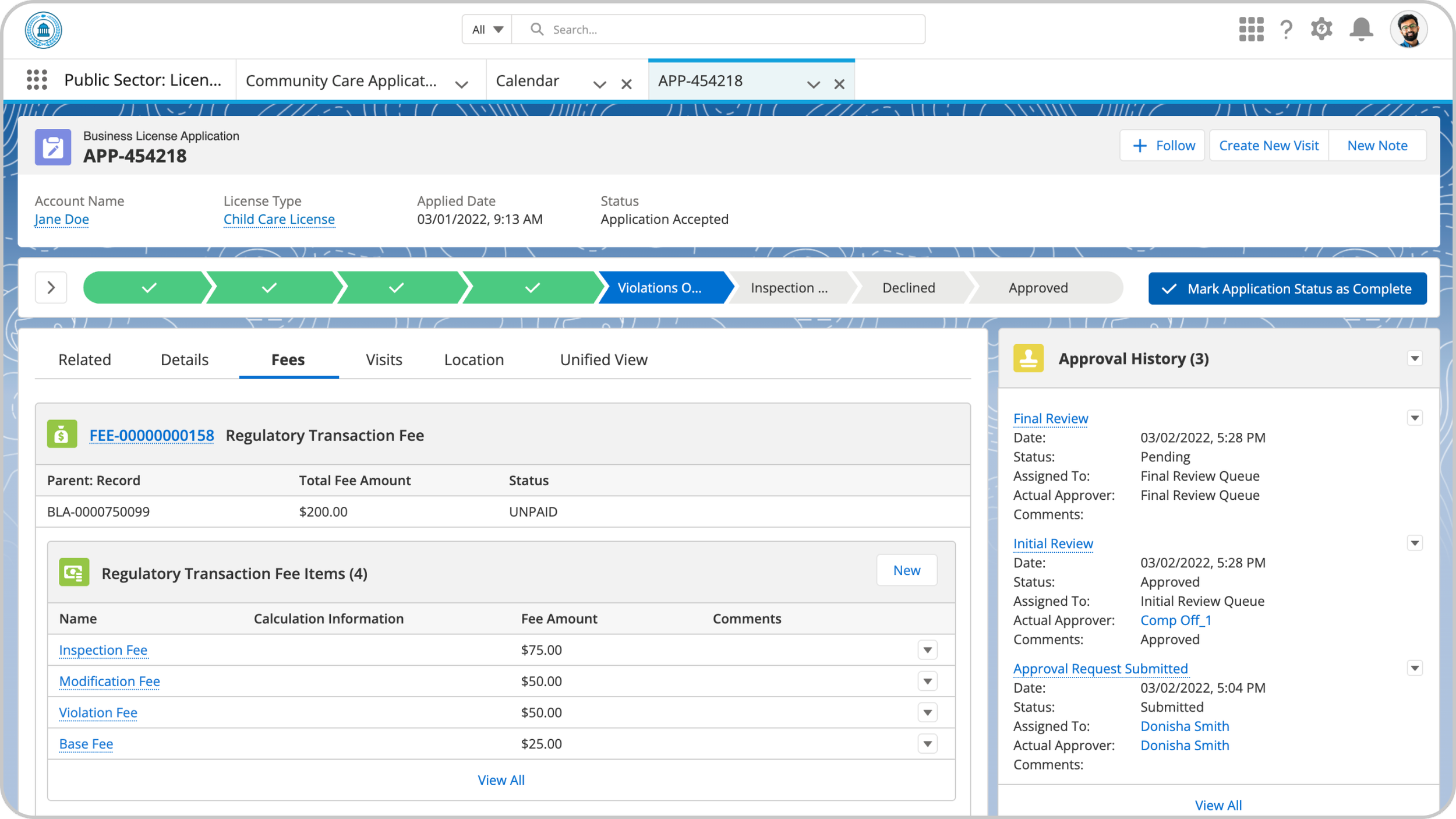The image size is (1456, 819).
Task: Open the Calendar workspace tab
Action: (x=527, y=80)
